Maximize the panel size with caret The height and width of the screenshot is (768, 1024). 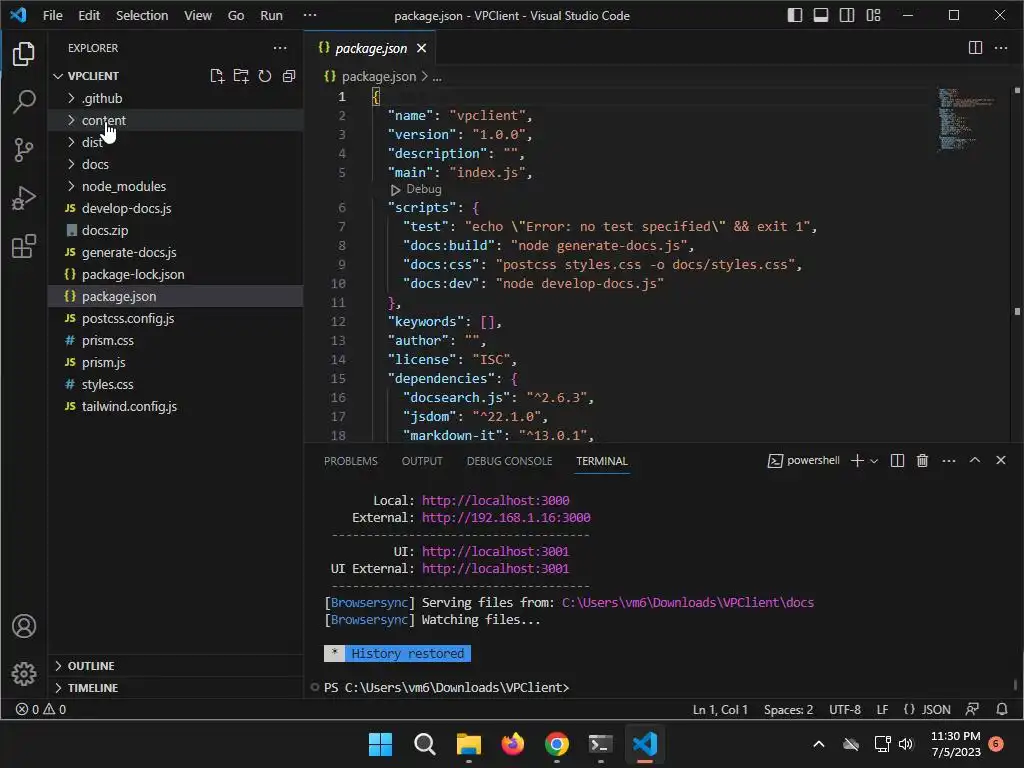coord(974,460)
